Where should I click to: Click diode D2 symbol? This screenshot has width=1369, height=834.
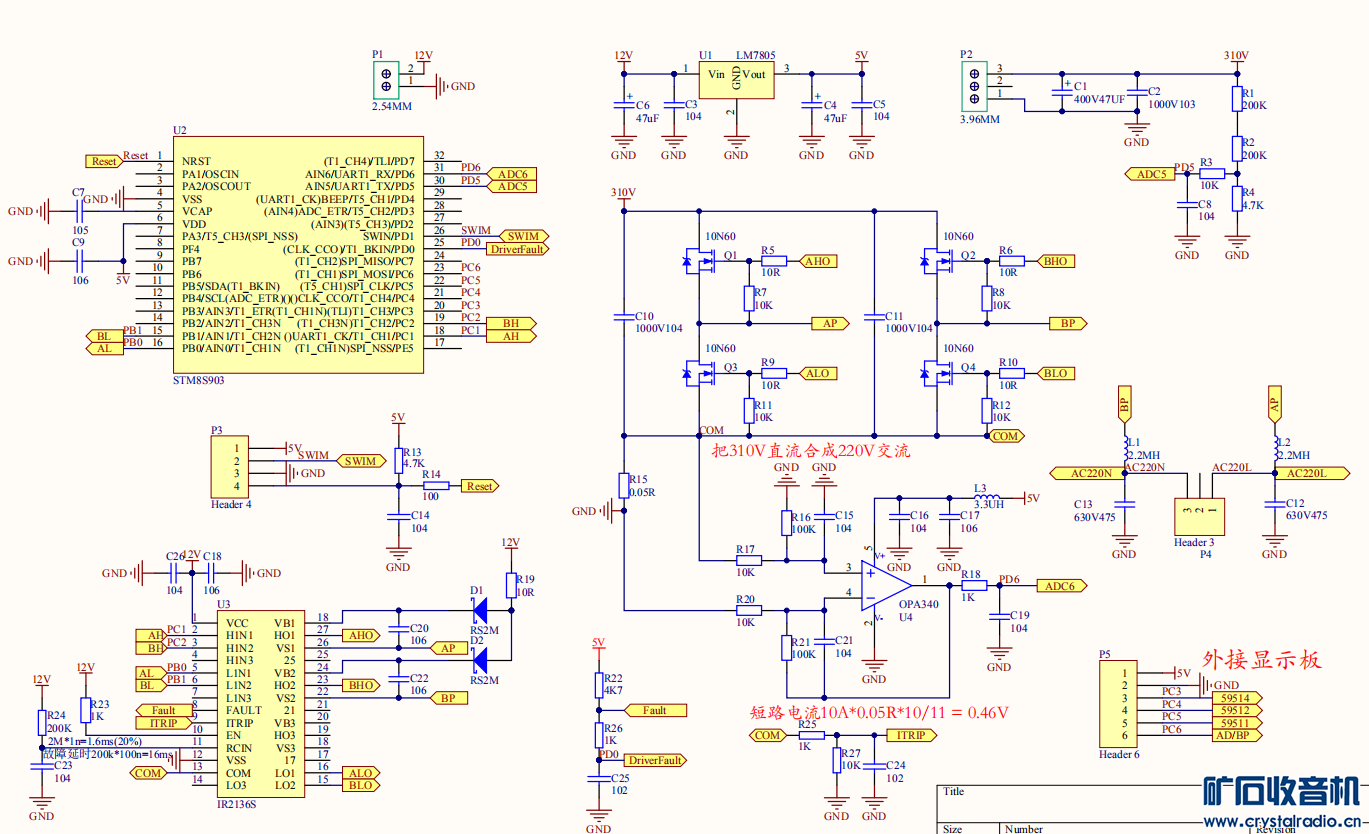pyautogui.click(x=481, y=659)
